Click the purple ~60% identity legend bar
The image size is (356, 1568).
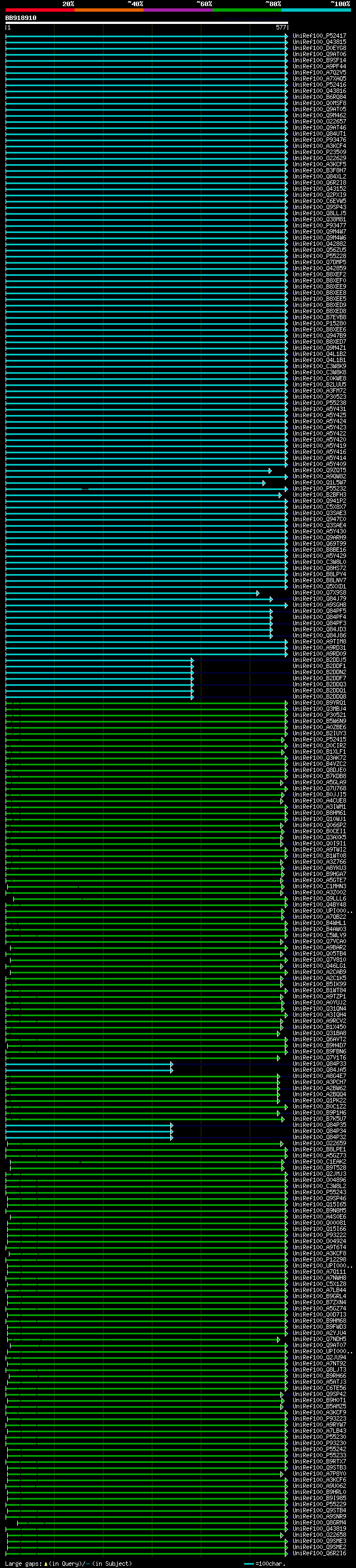coord(177,10)
